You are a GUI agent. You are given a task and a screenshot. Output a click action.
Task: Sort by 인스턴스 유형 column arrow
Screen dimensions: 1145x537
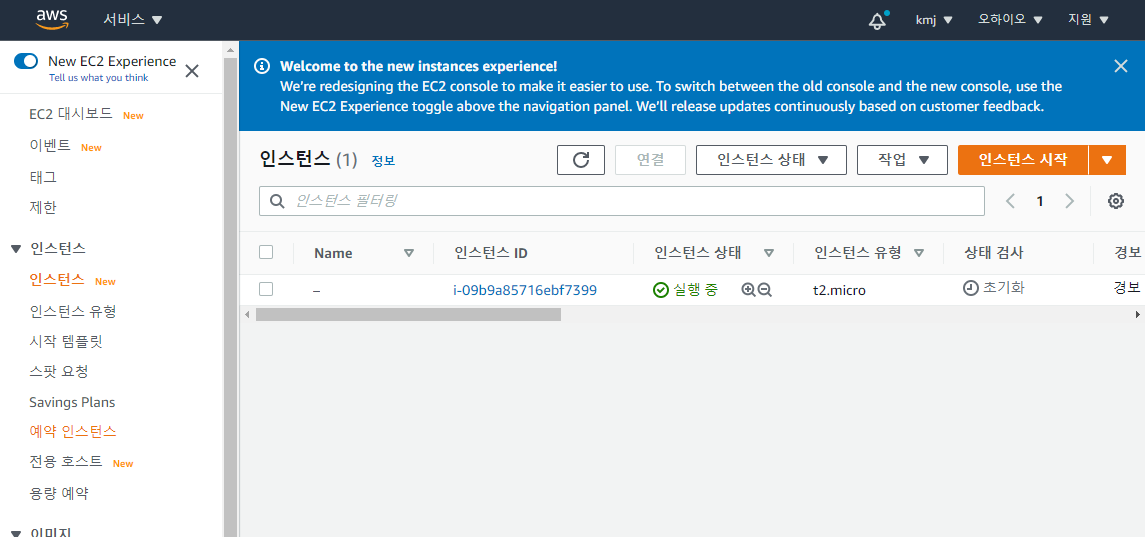[919, 253]
